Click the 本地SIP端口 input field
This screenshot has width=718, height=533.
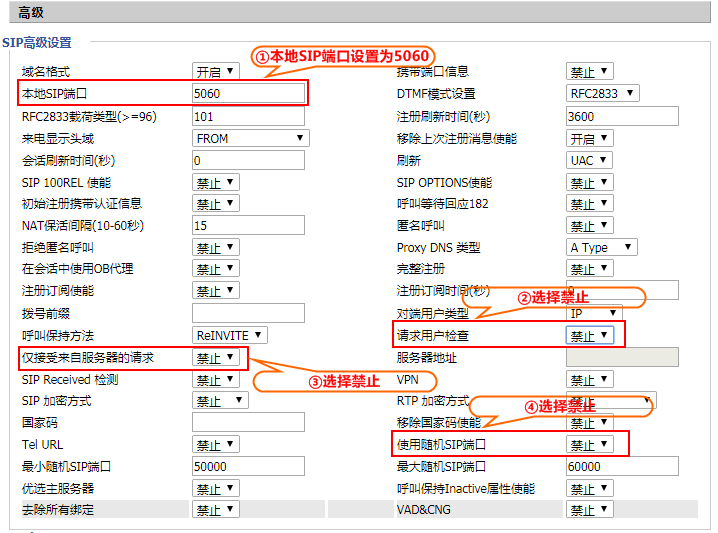(x=248, y=93)
